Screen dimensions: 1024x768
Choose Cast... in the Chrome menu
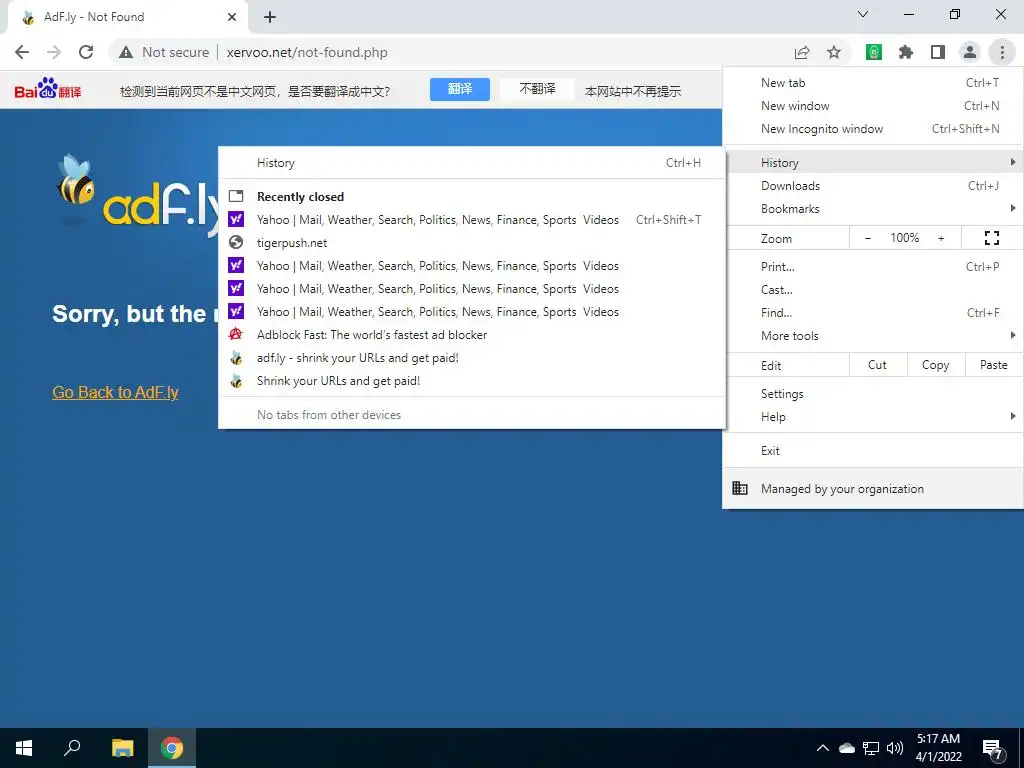coord(873,289)
